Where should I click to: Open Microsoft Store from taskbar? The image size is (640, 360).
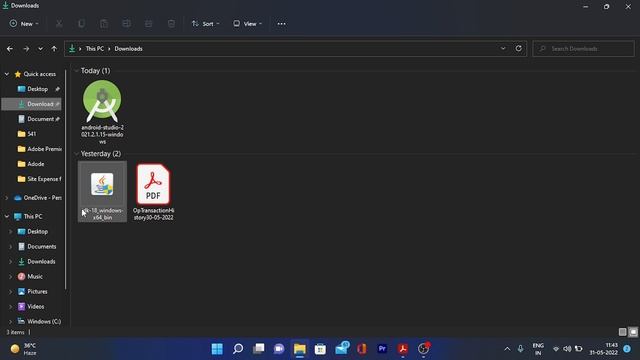pyautogui.click(x=320, y=349)
